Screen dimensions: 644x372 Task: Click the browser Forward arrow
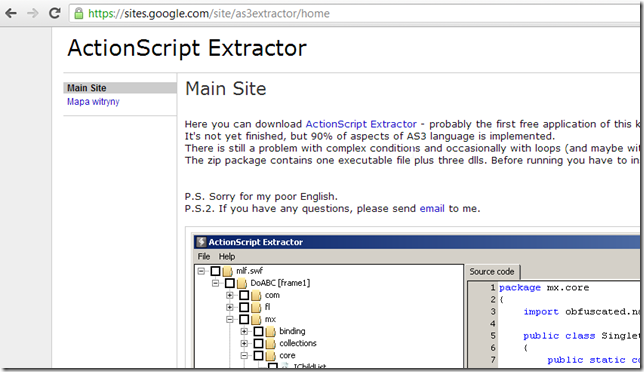pos(32,14)
